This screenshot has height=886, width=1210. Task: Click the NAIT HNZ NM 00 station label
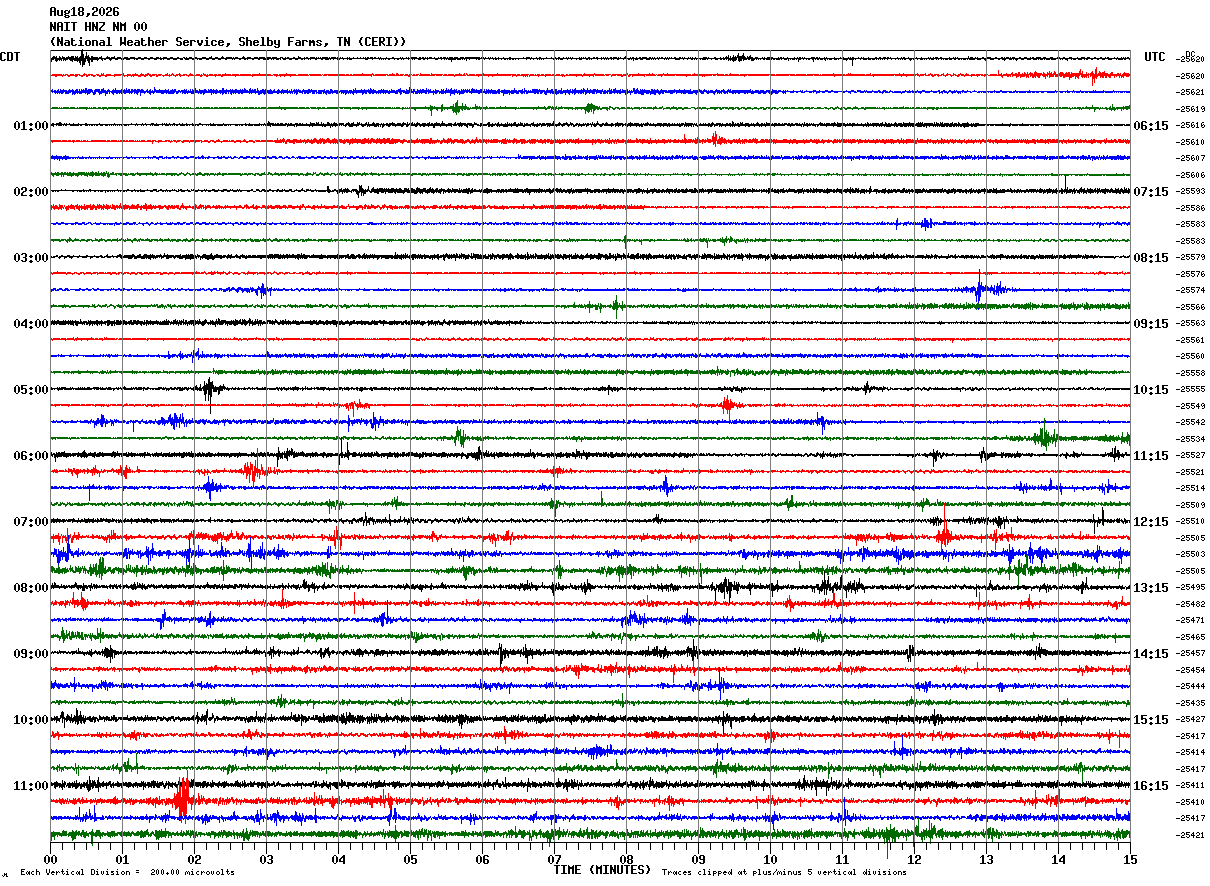click(x=98, y=27)
